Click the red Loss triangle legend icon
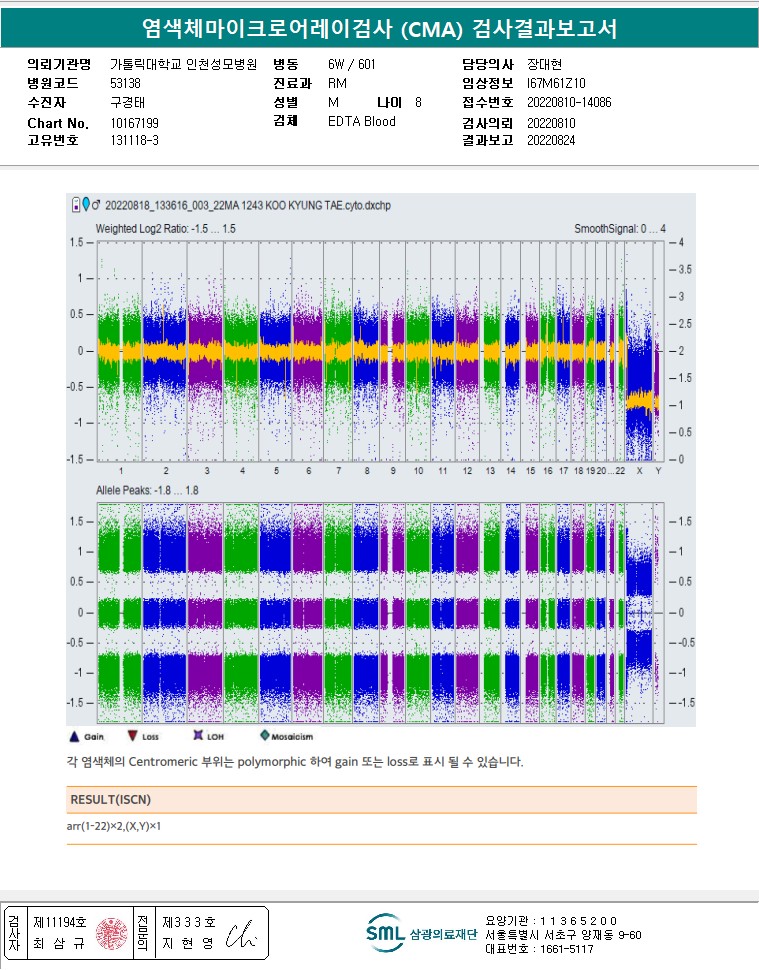Screen dimensions: 759x970 click(133, 736)
